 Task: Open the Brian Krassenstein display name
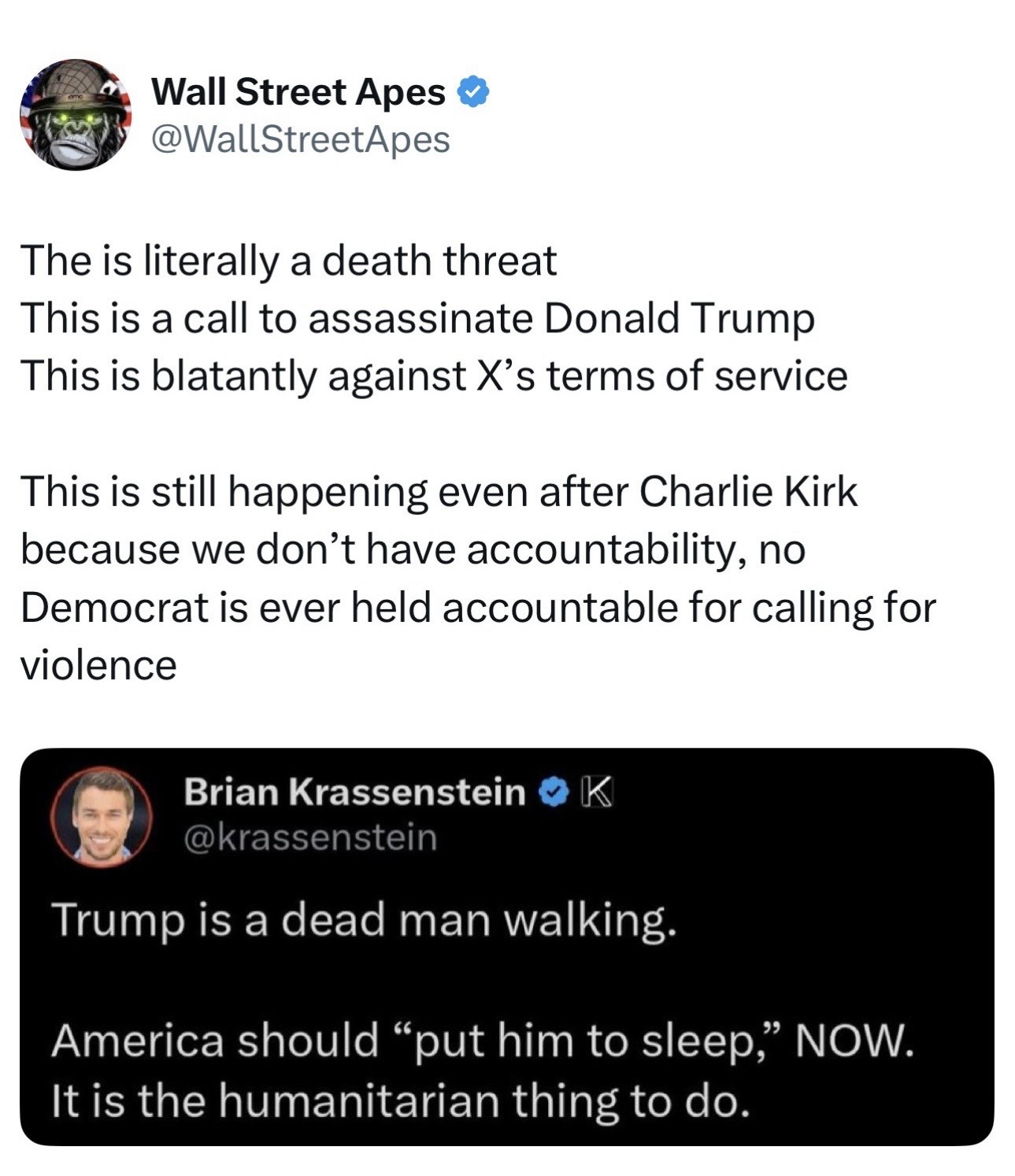(x=354, y=792)
